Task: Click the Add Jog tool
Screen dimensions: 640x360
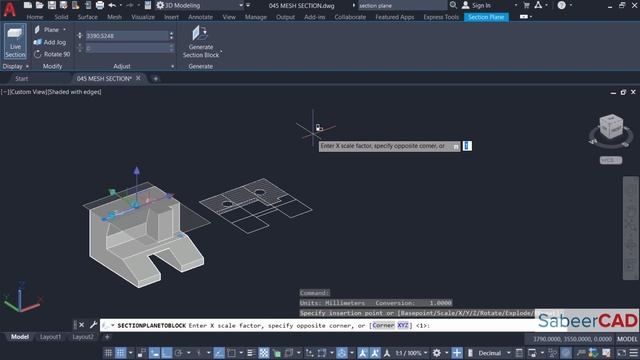Action: click(50, 42)
